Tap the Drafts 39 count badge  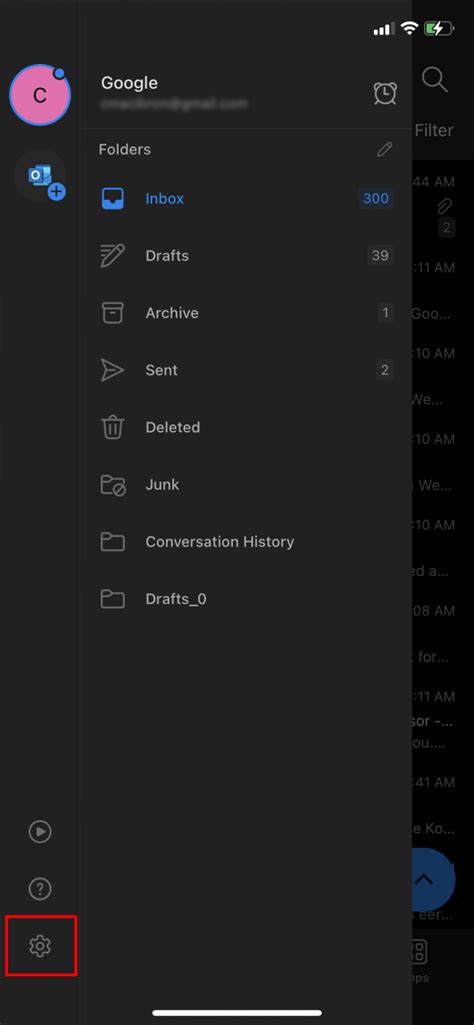(x=380, y=256)
